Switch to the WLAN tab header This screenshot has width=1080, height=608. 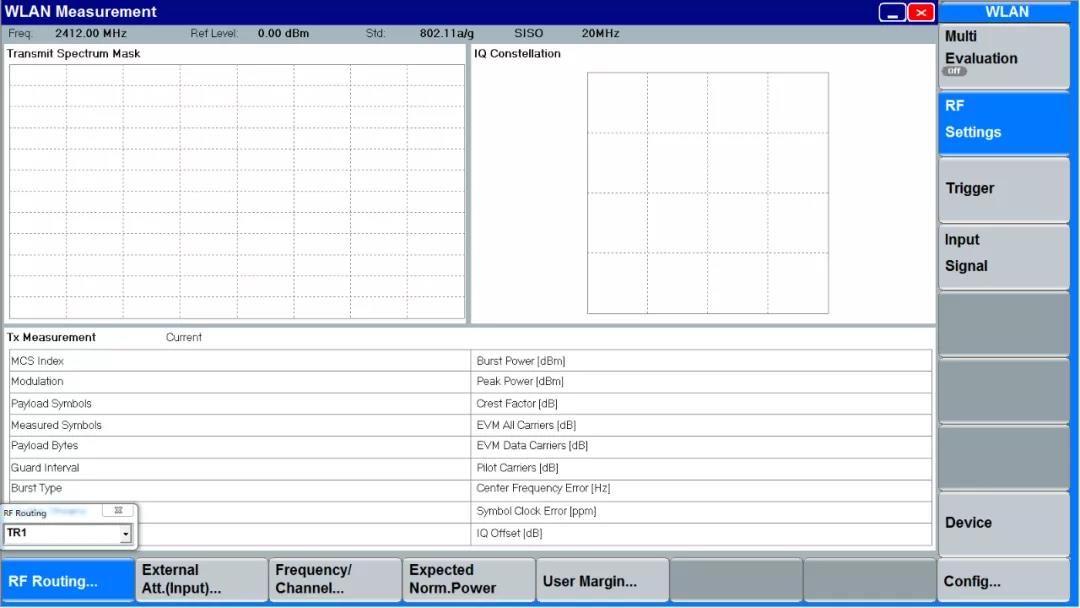tap(1007, 12)
